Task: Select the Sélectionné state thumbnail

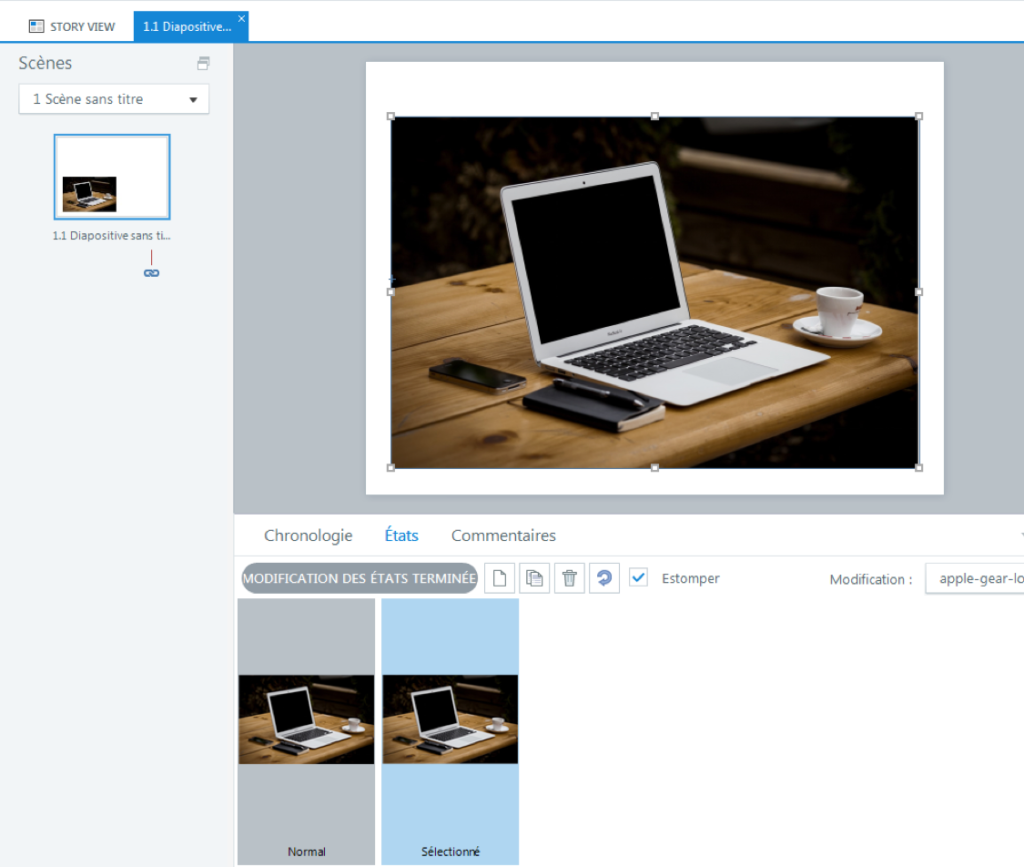Action: (450, 720)
